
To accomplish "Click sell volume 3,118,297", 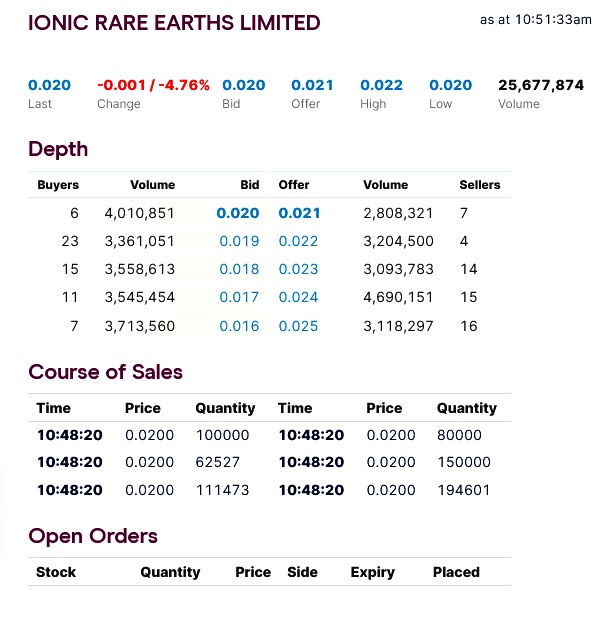I will (x=398, y=327).
